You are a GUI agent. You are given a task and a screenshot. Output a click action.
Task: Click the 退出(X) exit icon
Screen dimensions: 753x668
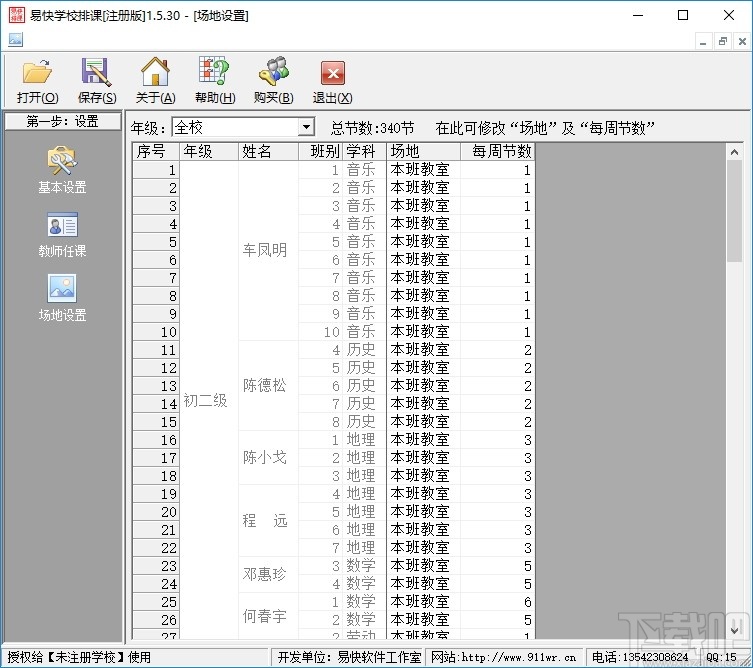coord(332,73)
